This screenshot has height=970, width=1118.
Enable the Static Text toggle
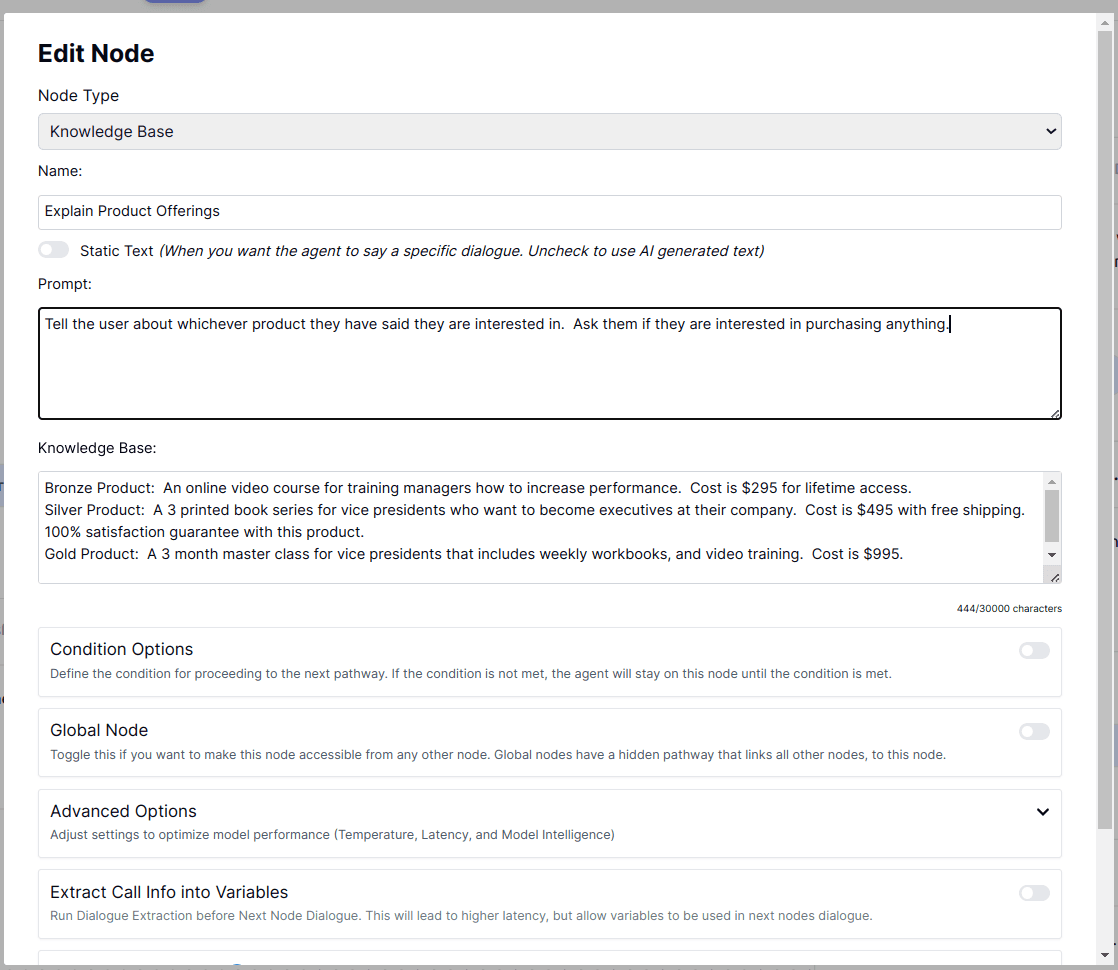click(x=51, y=249)
